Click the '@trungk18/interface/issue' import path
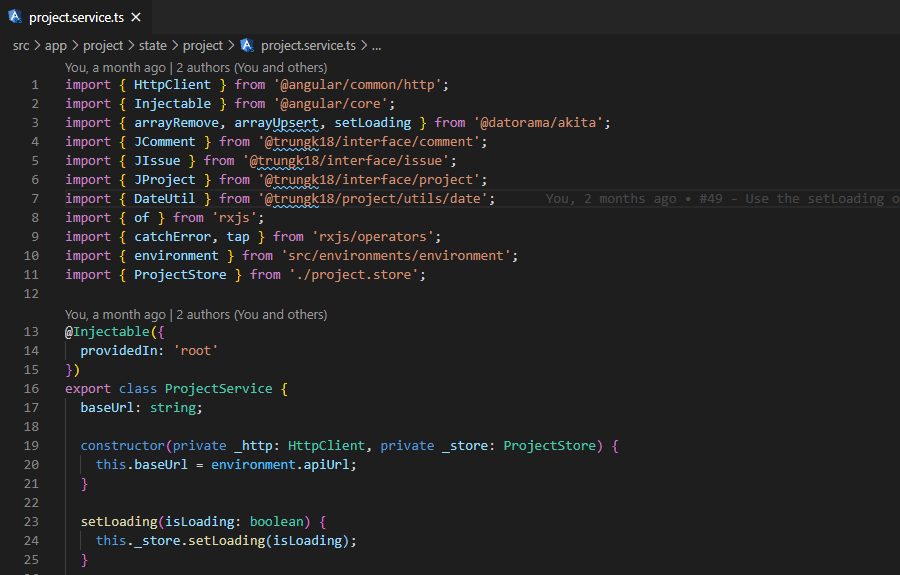Image resolution: width=900 pixels, height=575 pixels. (x=346, y=160)
